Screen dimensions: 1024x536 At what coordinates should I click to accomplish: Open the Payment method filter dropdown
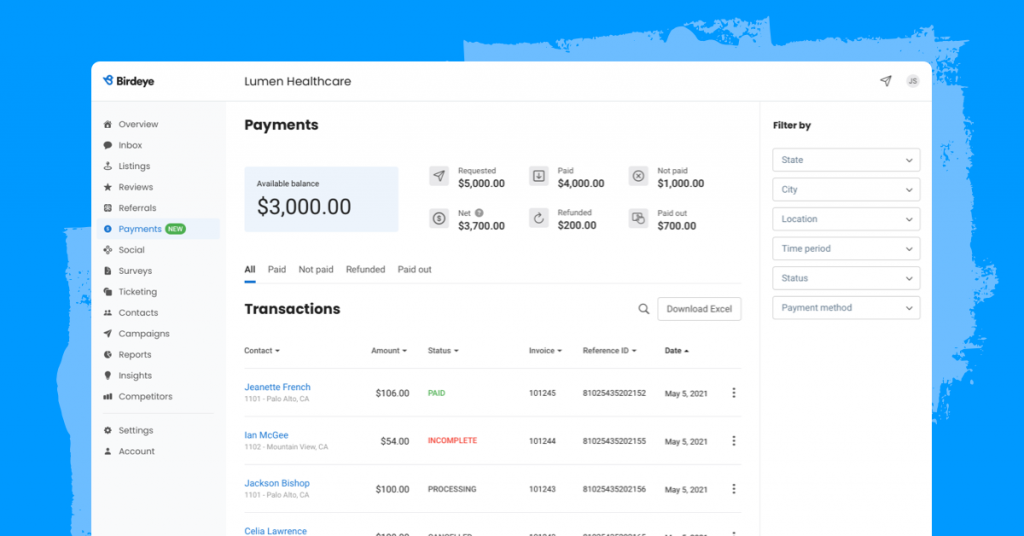tap(846, 308)
